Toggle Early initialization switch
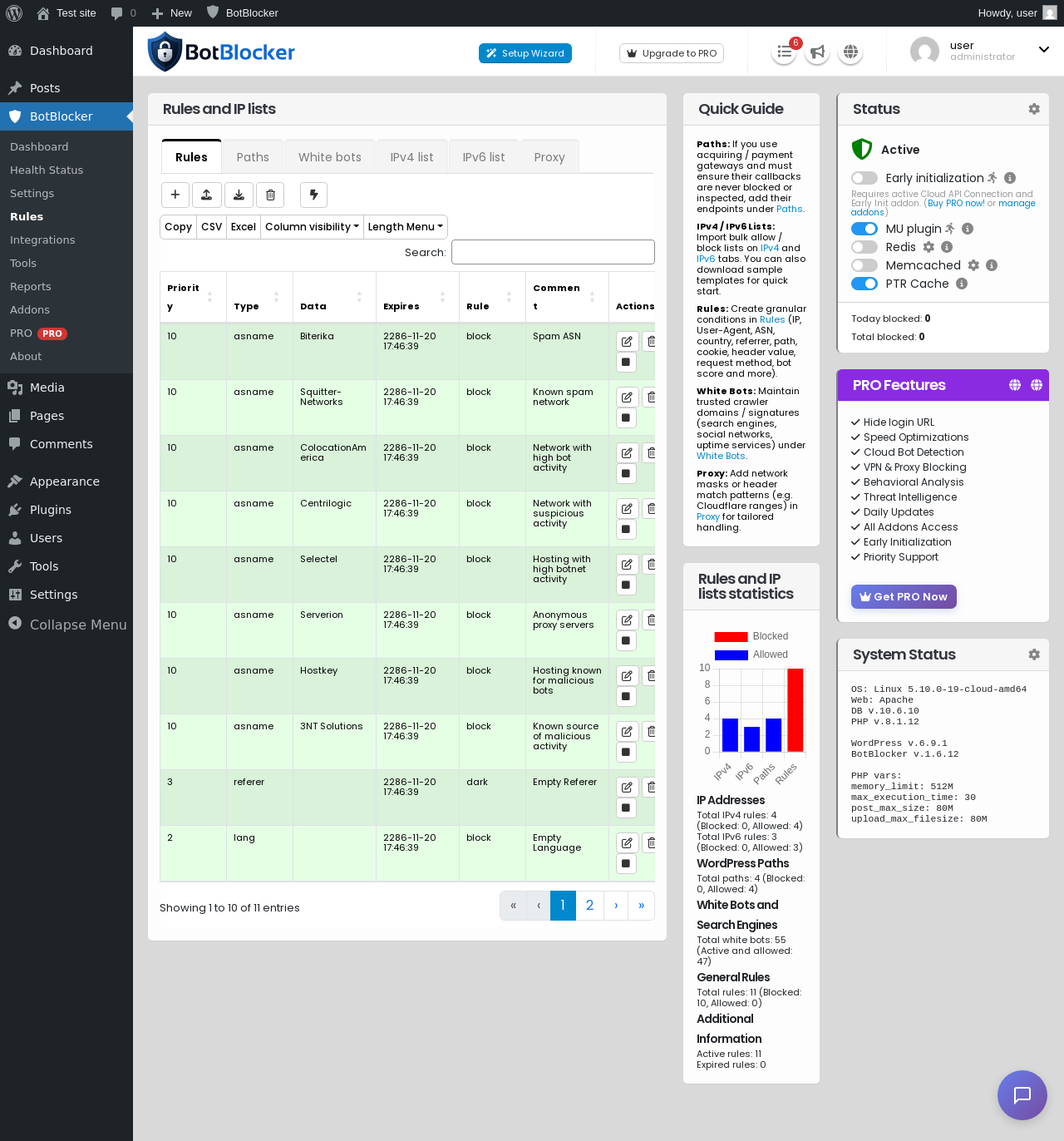Screen dimensions: 1064x1141 tap(864, 178)
